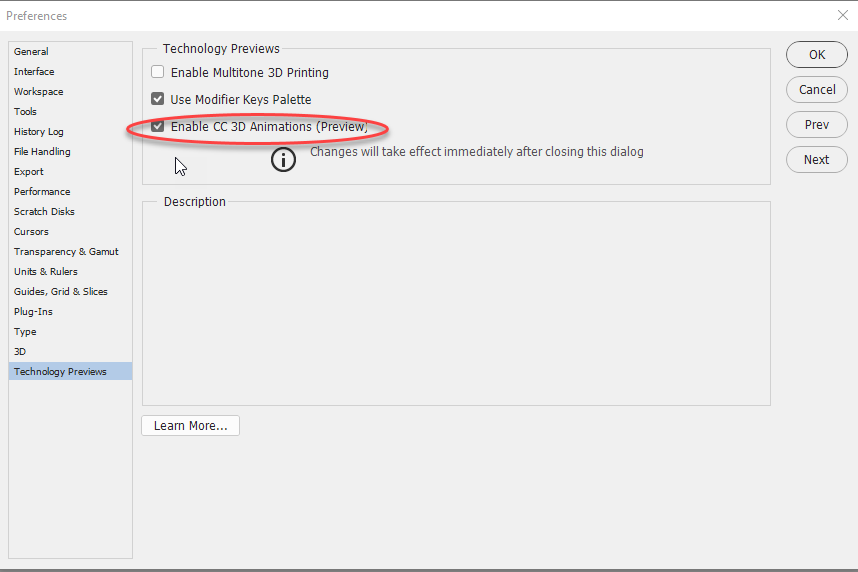The height and width of the screenshot is (572, 858).
Task: Uncheck Enable CC 3D Animations (Preview)
Action: point(158,127)
